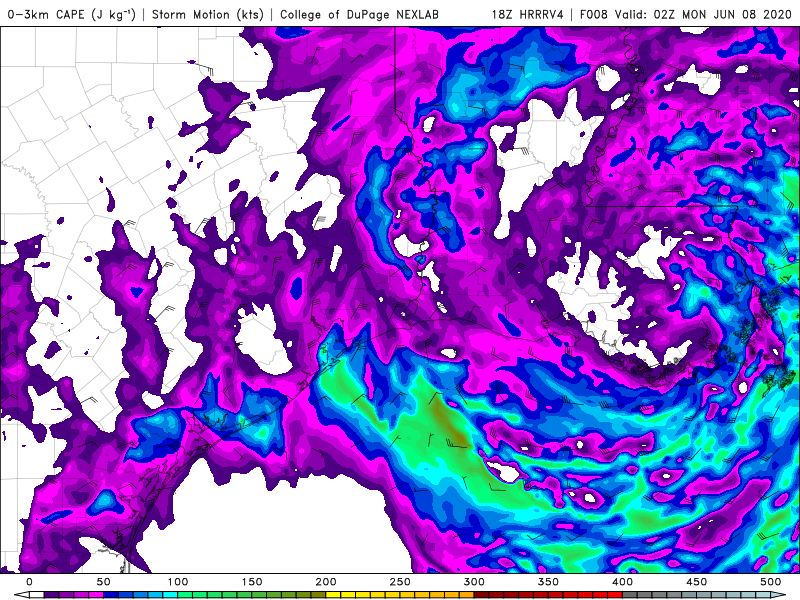Click the 'F008' forecast hour text
Image resolution: width=800 pixels, height=600 pixels.
pos(594,14)
